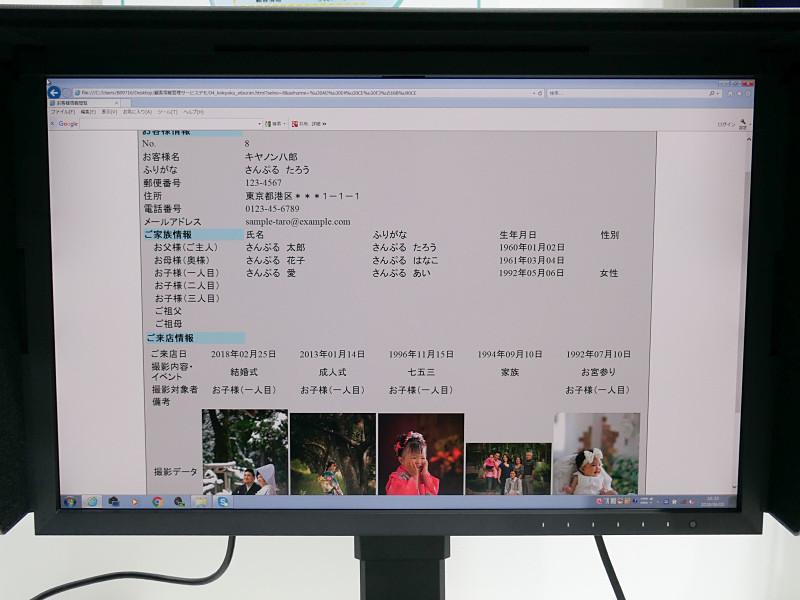Click the page scrollbar up arrow
The width and height of the screenshot is (800, 600).
748,139
